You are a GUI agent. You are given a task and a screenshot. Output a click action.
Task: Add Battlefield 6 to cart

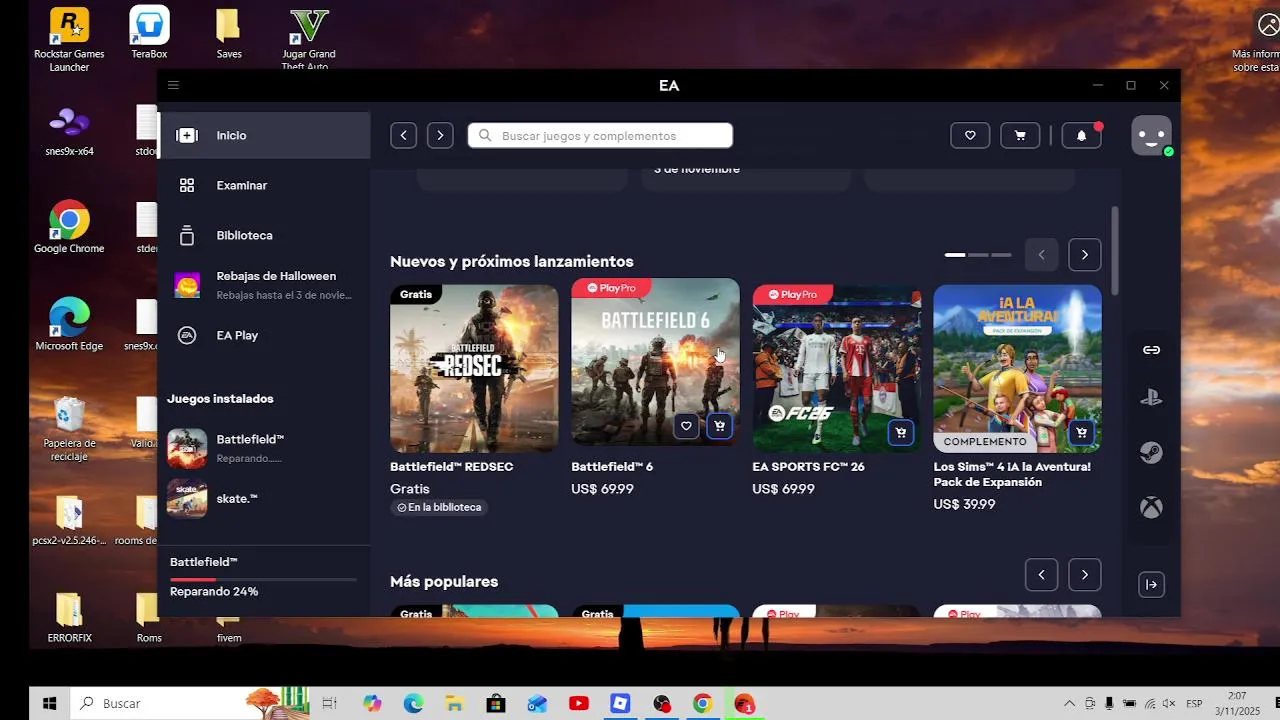719,426
